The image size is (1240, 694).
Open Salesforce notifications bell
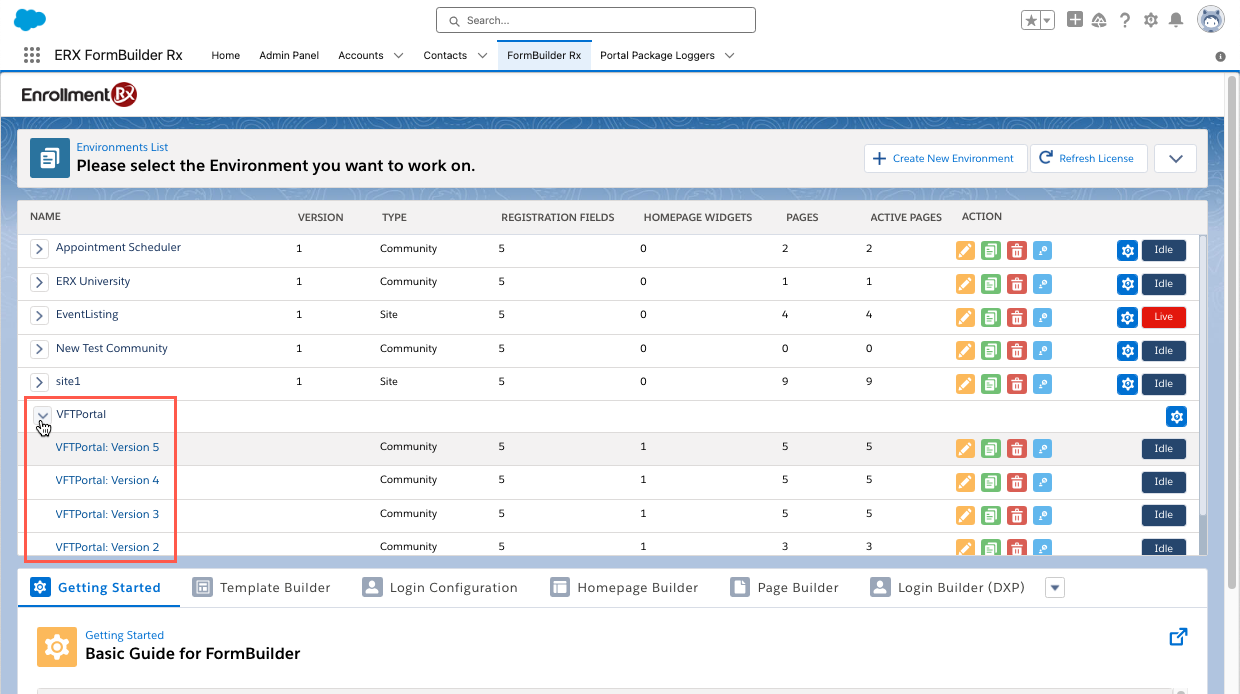point(1176,20)
